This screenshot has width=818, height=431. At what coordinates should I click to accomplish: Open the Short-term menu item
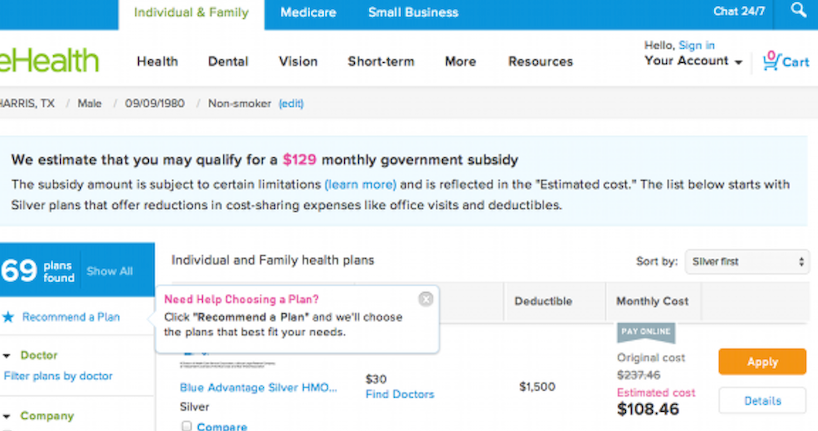tap(380, 61)
